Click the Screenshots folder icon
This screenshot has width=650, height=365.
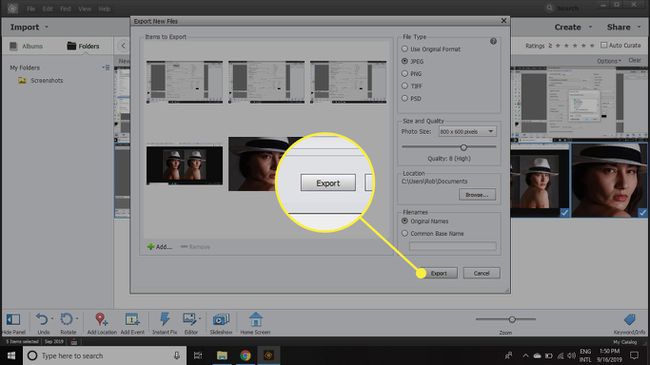click(22, 80)
